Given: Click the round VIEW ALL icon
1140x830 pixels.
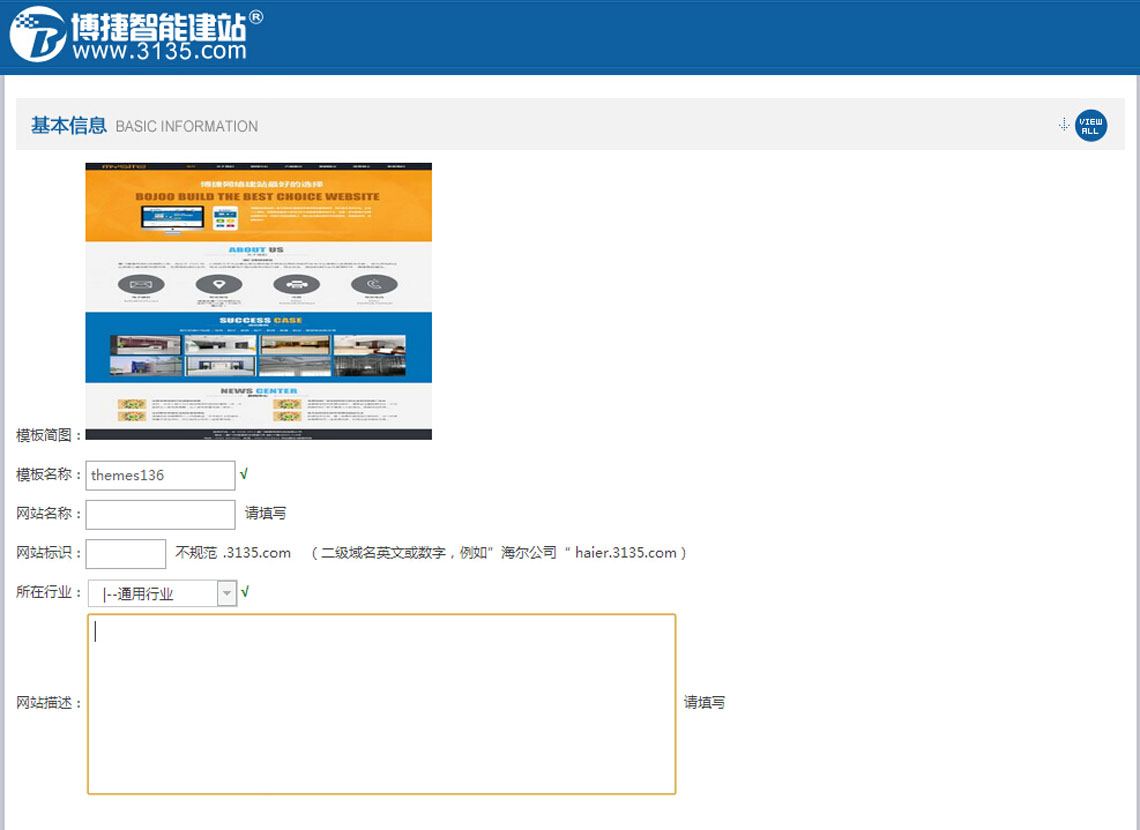Looking at the screenshot, I should pyautogui.click(x=1091, y=126).
